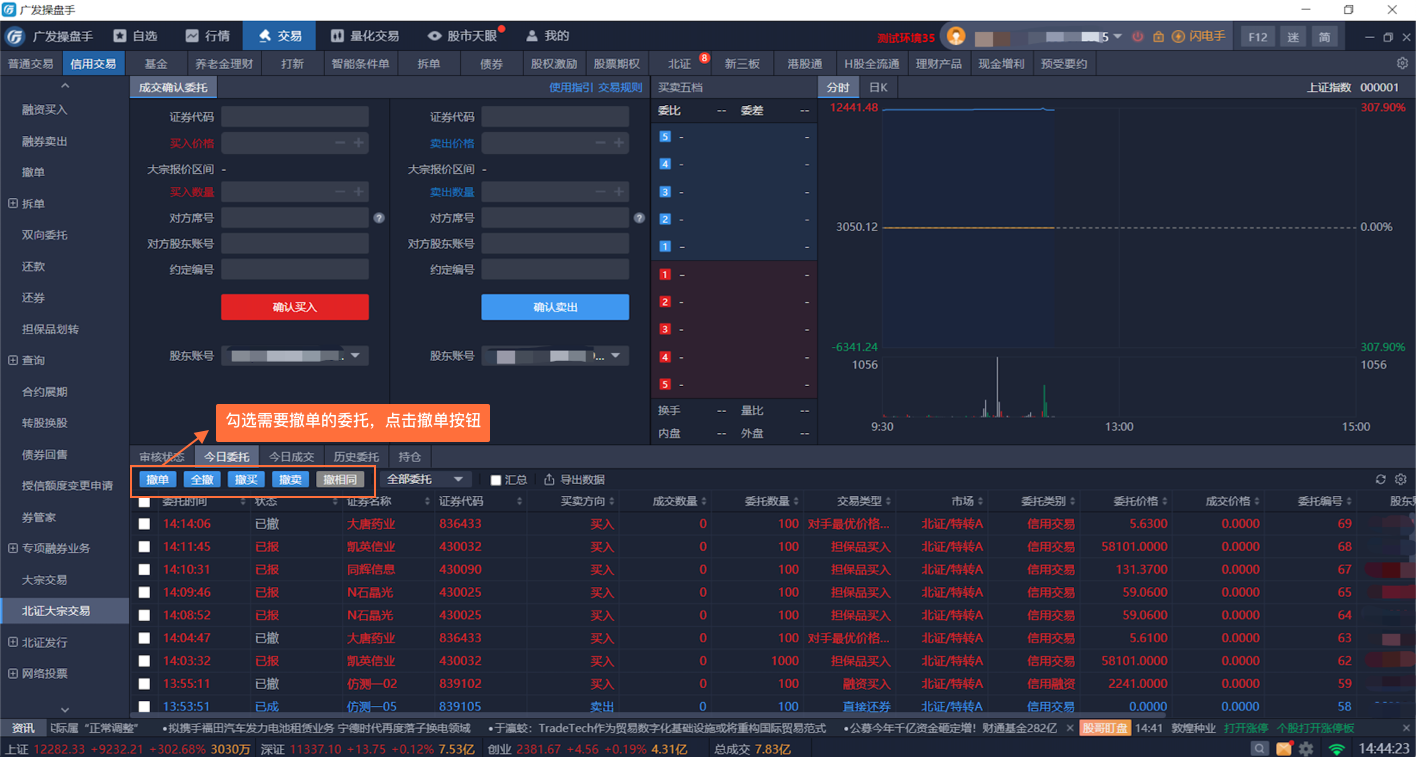This screenshot has height=757, width=1416.
Task: Click the 导出数据 export icon
Action: point(549,480)
